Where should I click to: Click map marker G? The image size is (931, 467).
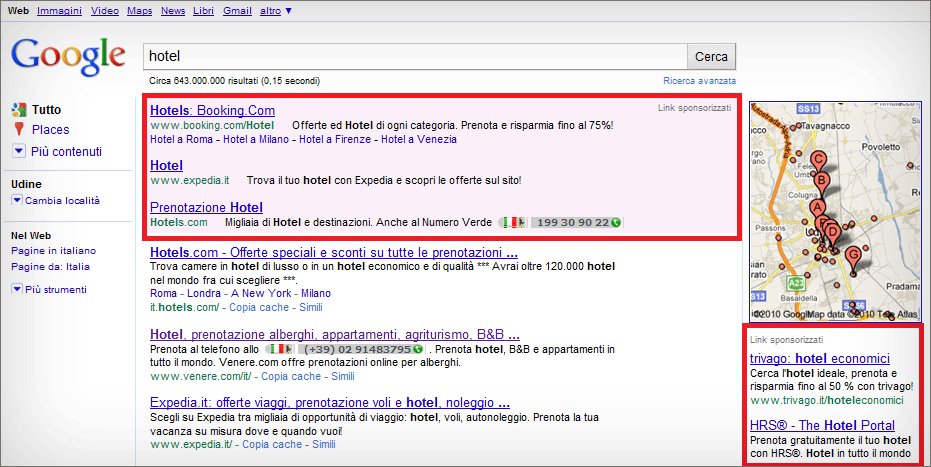[853, 258]
